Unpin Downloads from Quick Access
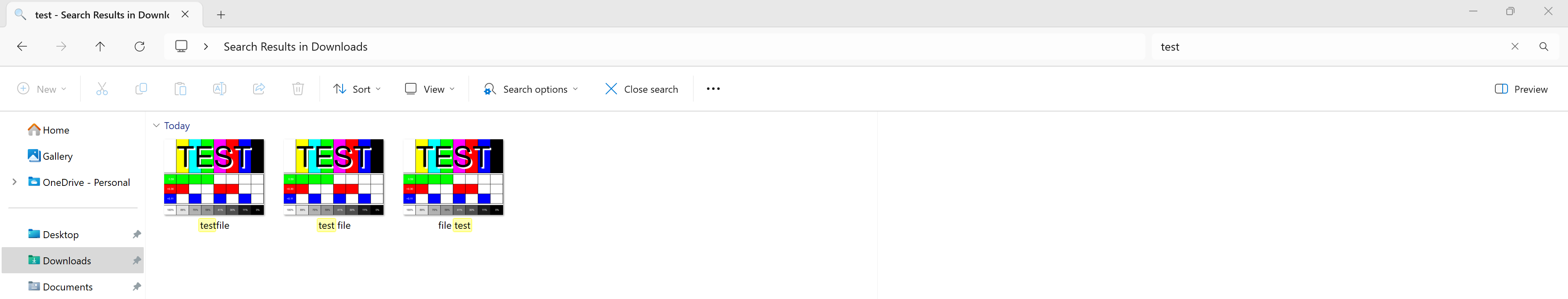 coord(137,260)
